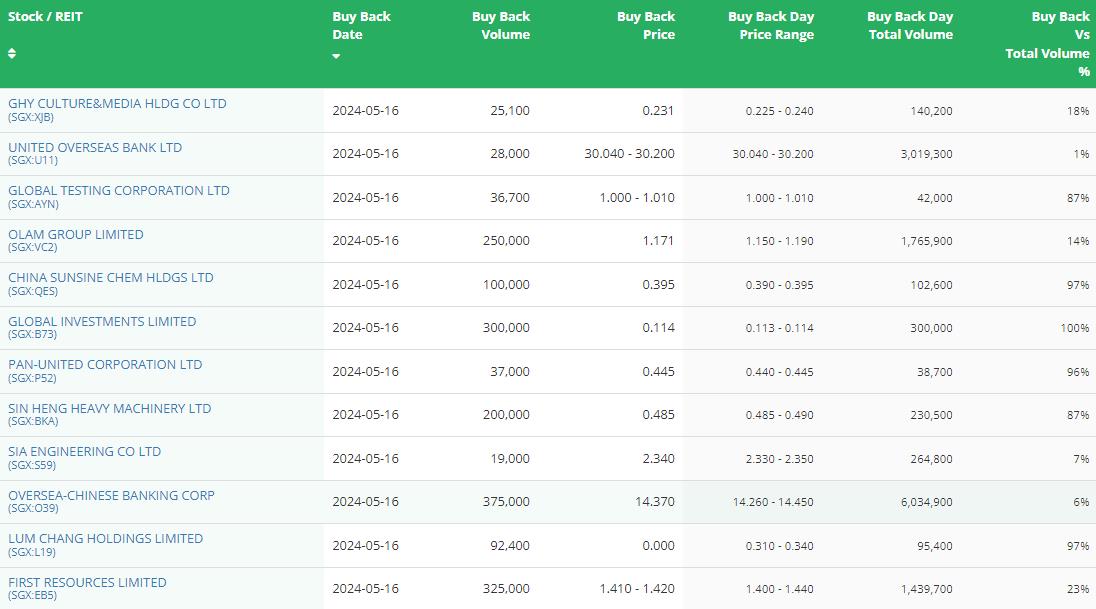This screenshot has width=1096, height=609.
Task: Click SIA Engineering buy back price 2.340
Action: [658, 459]
